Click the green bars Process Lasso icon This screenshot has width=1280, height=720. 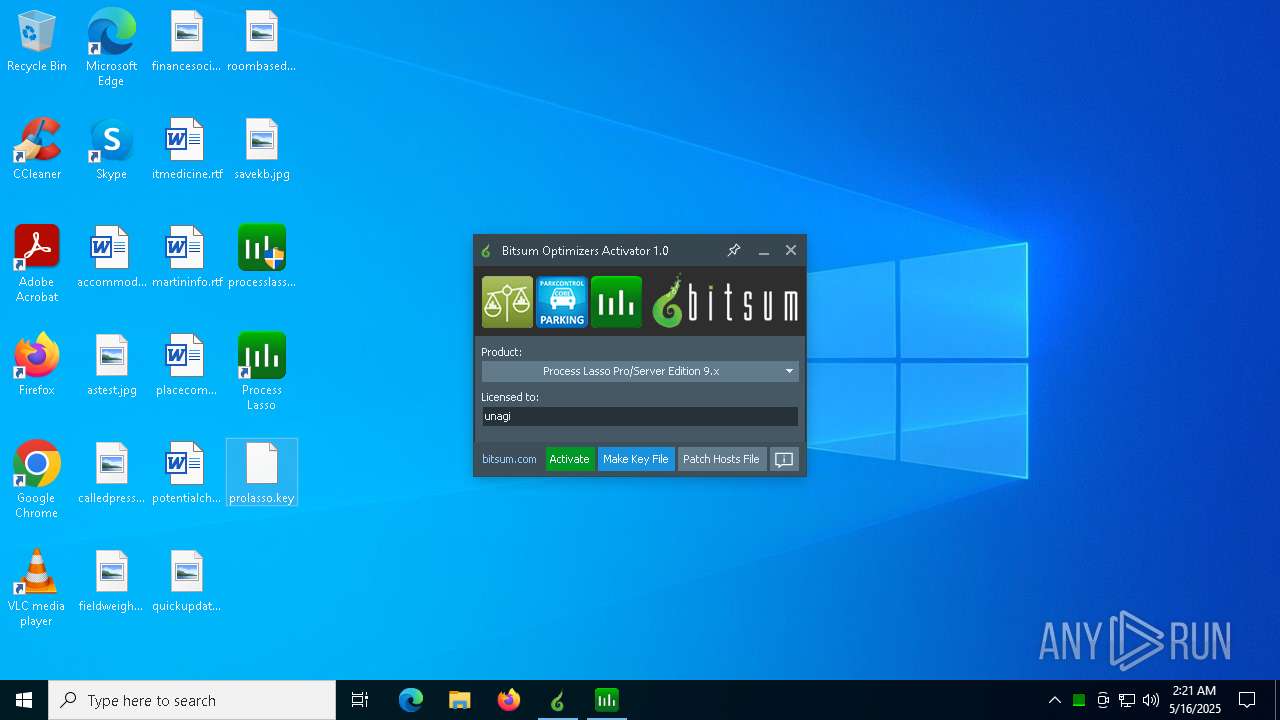click(616, 302)
